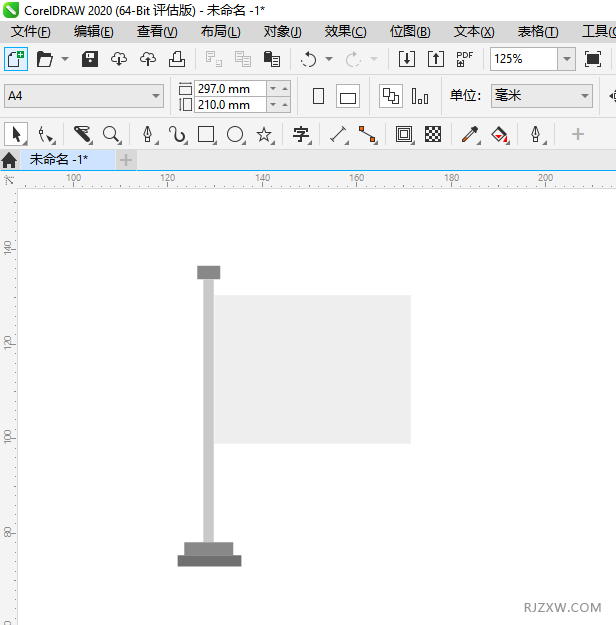Click the Import icon

407,59
